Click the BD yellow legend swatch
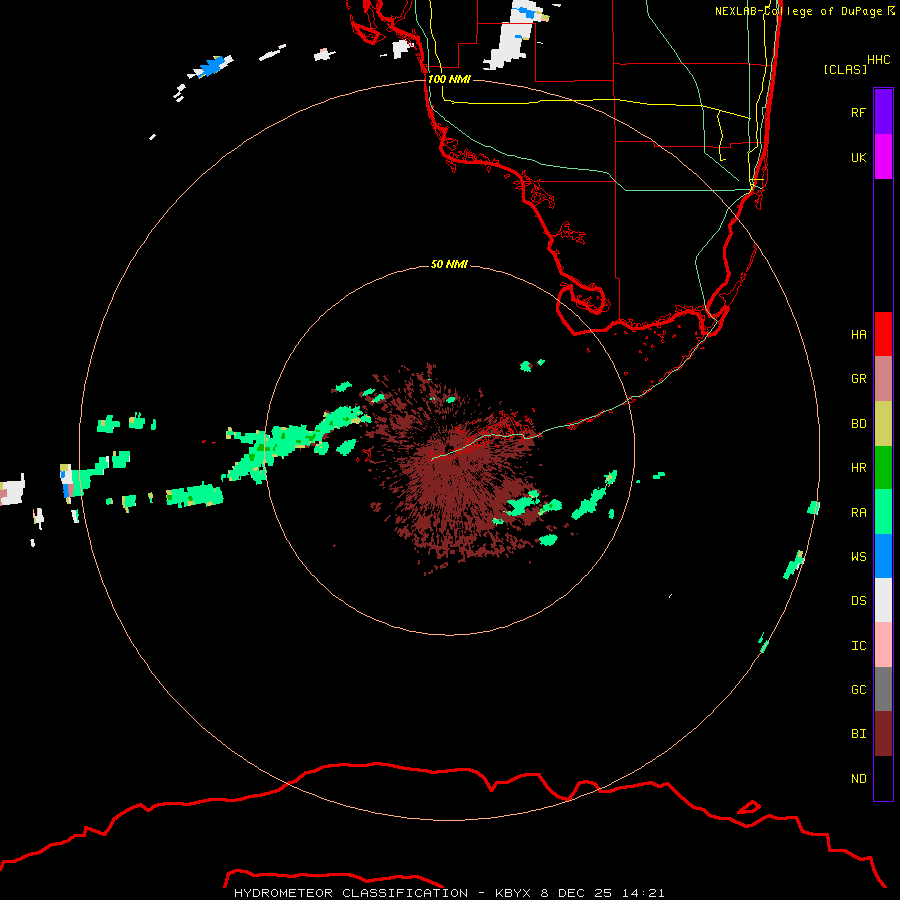 [883, 424]
